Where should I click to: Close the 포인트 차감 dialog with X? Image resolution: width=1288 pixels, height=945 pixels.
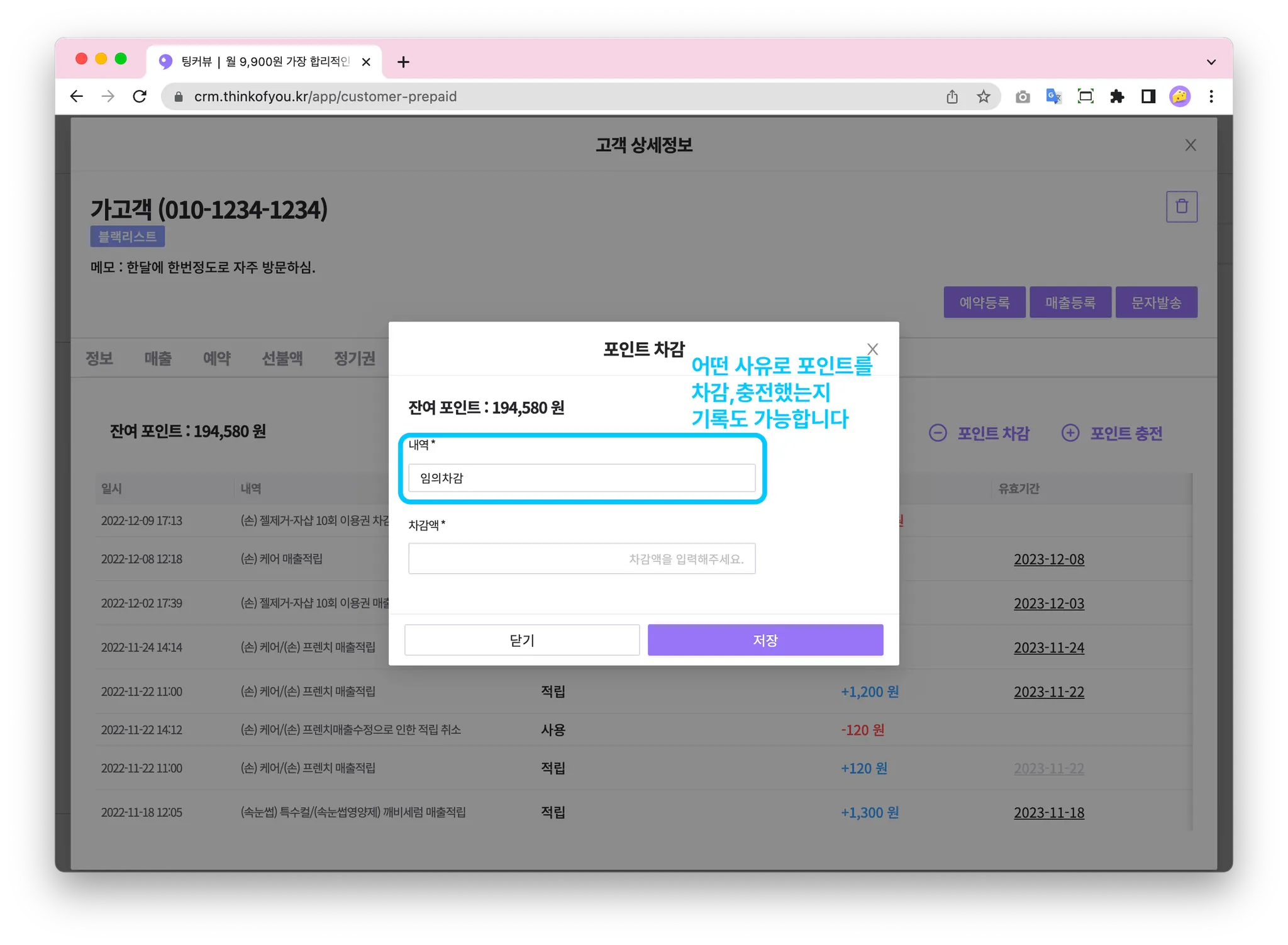[x=872, y=349]
